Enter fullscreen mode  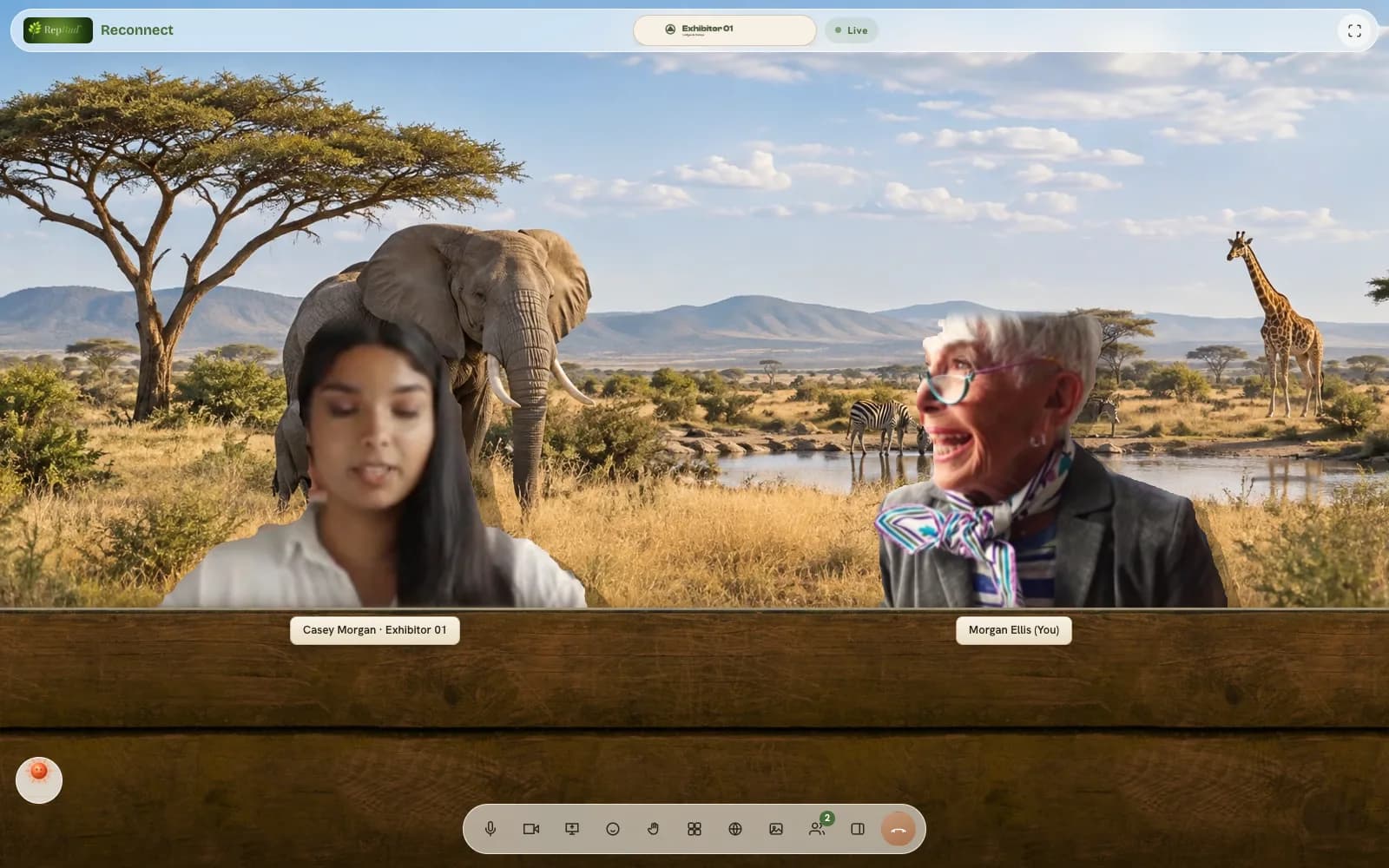[1354, 30]
